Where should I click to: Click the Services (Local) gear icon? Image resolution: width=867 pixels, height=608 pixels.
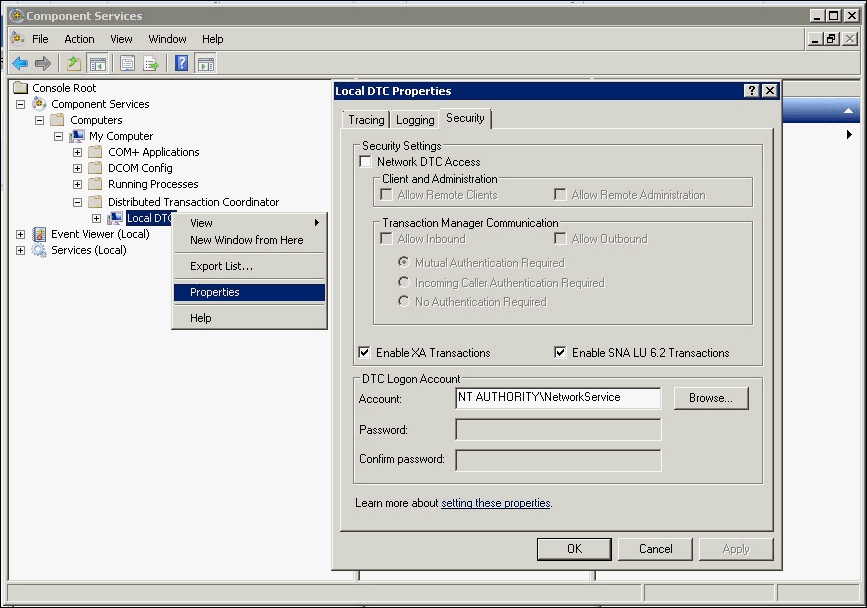coord(39,250)
